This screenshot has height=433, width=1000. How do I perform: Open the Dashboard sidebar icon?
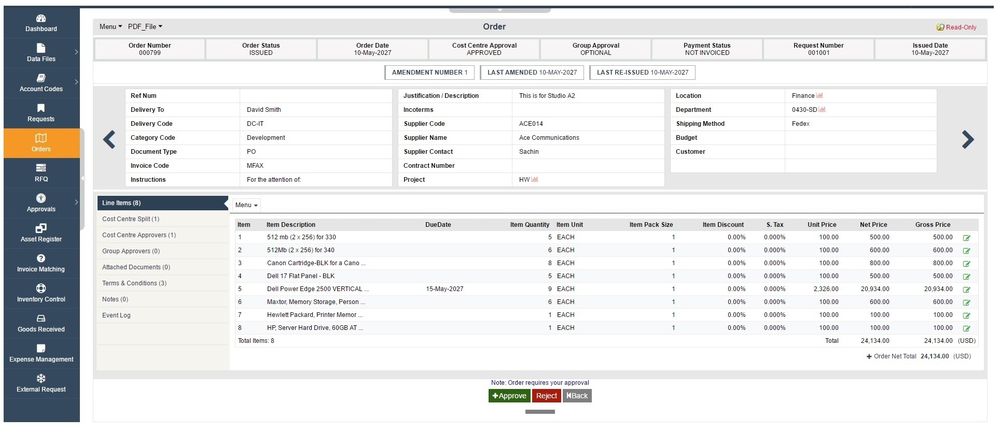[x=41, y=23]
